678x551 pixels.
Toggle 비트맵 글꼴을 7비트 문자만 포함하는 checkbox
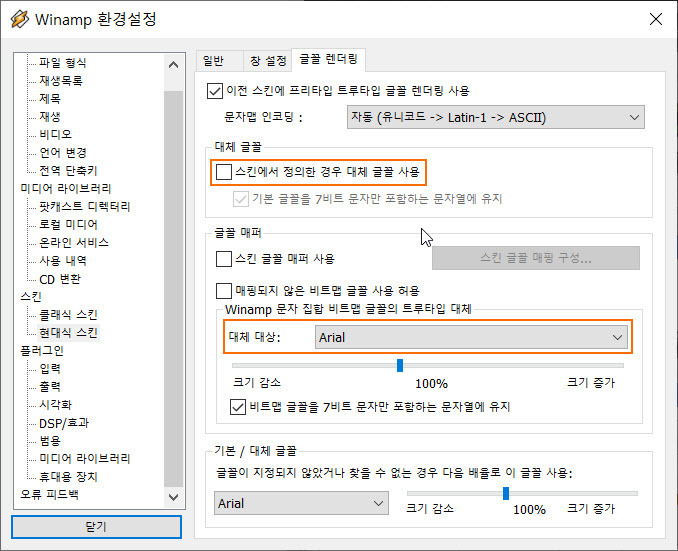coord(238,407)
